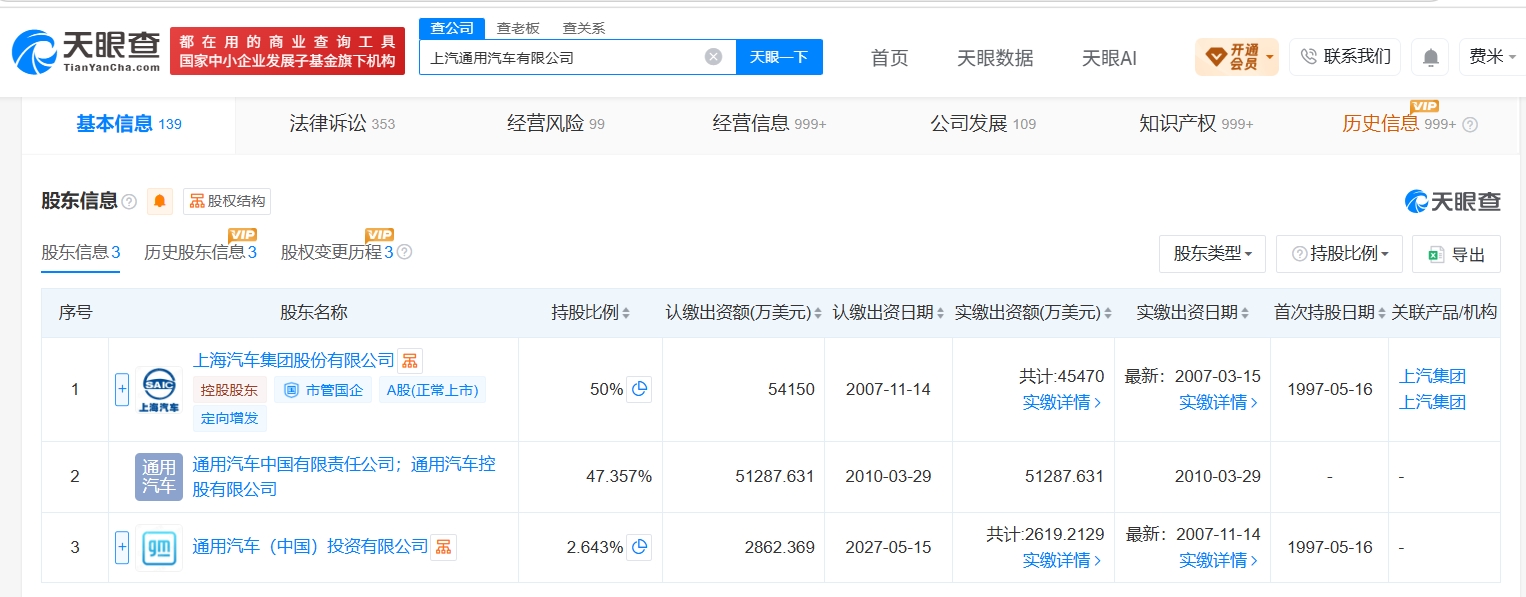The width and height of the screenshot is (1526, 597).
Task: Click the 导出 export button
Action: point(1456,254)
